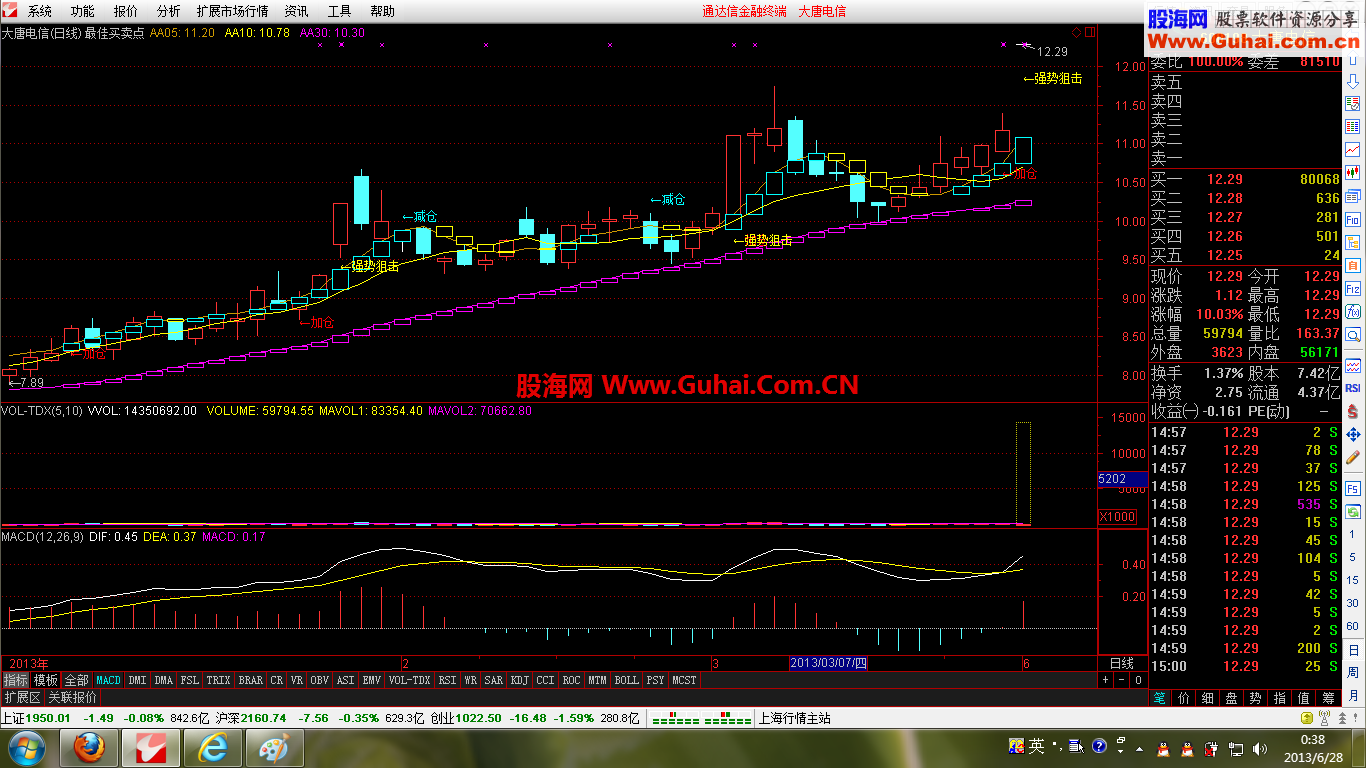Click the 0 reset button under chart
The image size is (1366, 768).
pos(1138,680)
